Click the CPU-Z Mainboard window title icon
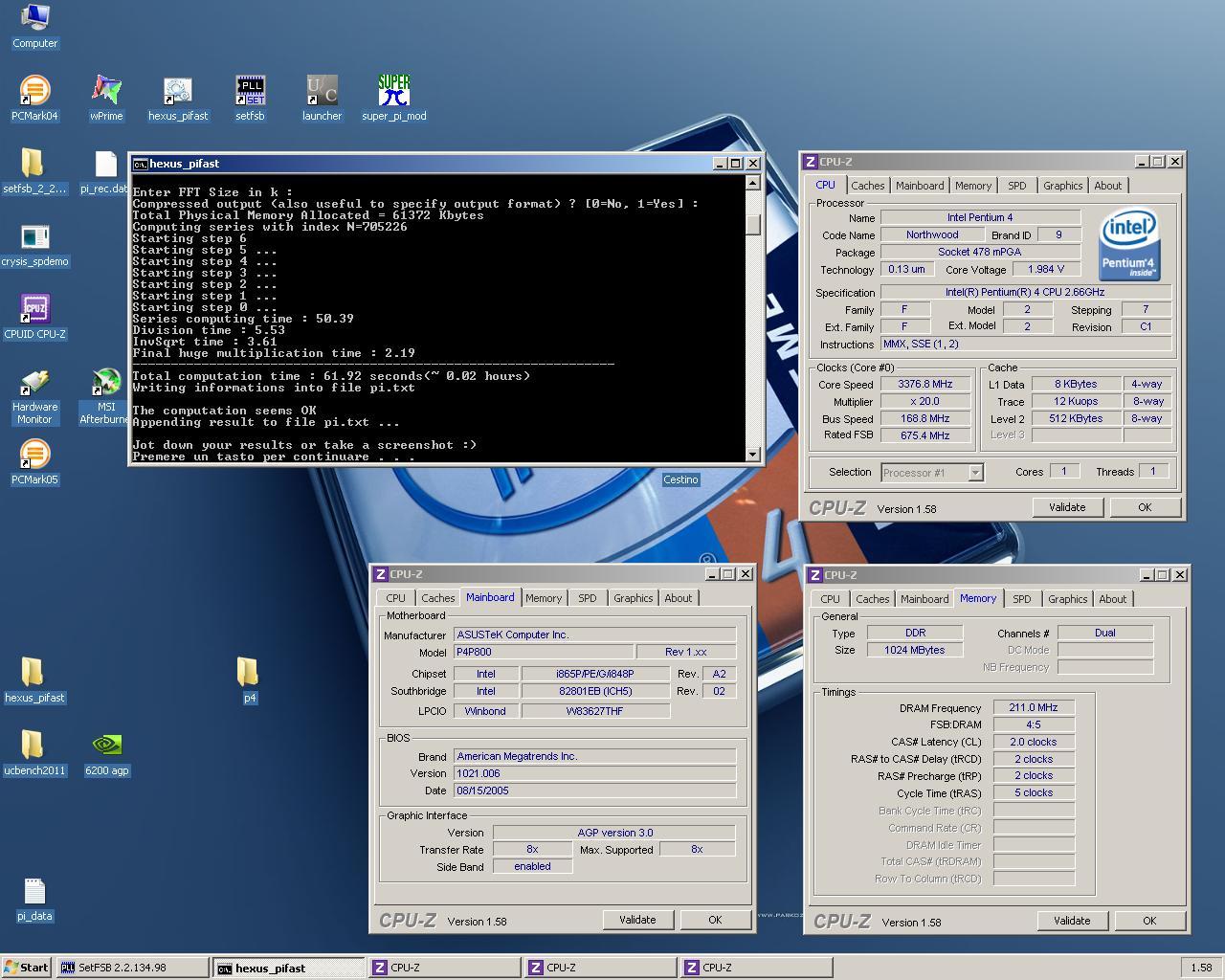The height and width of the screenshot is (980, 1225). pyautogui.click(x=380, y=574)
